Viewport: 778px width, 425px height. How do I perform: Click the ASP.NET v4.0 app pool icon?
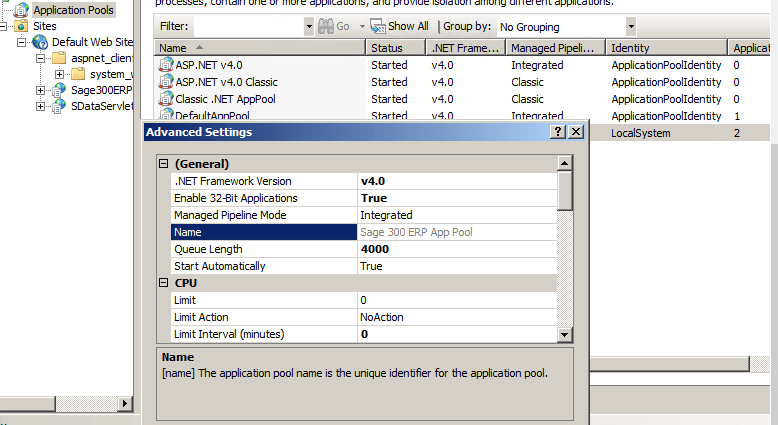coord(167,65)
